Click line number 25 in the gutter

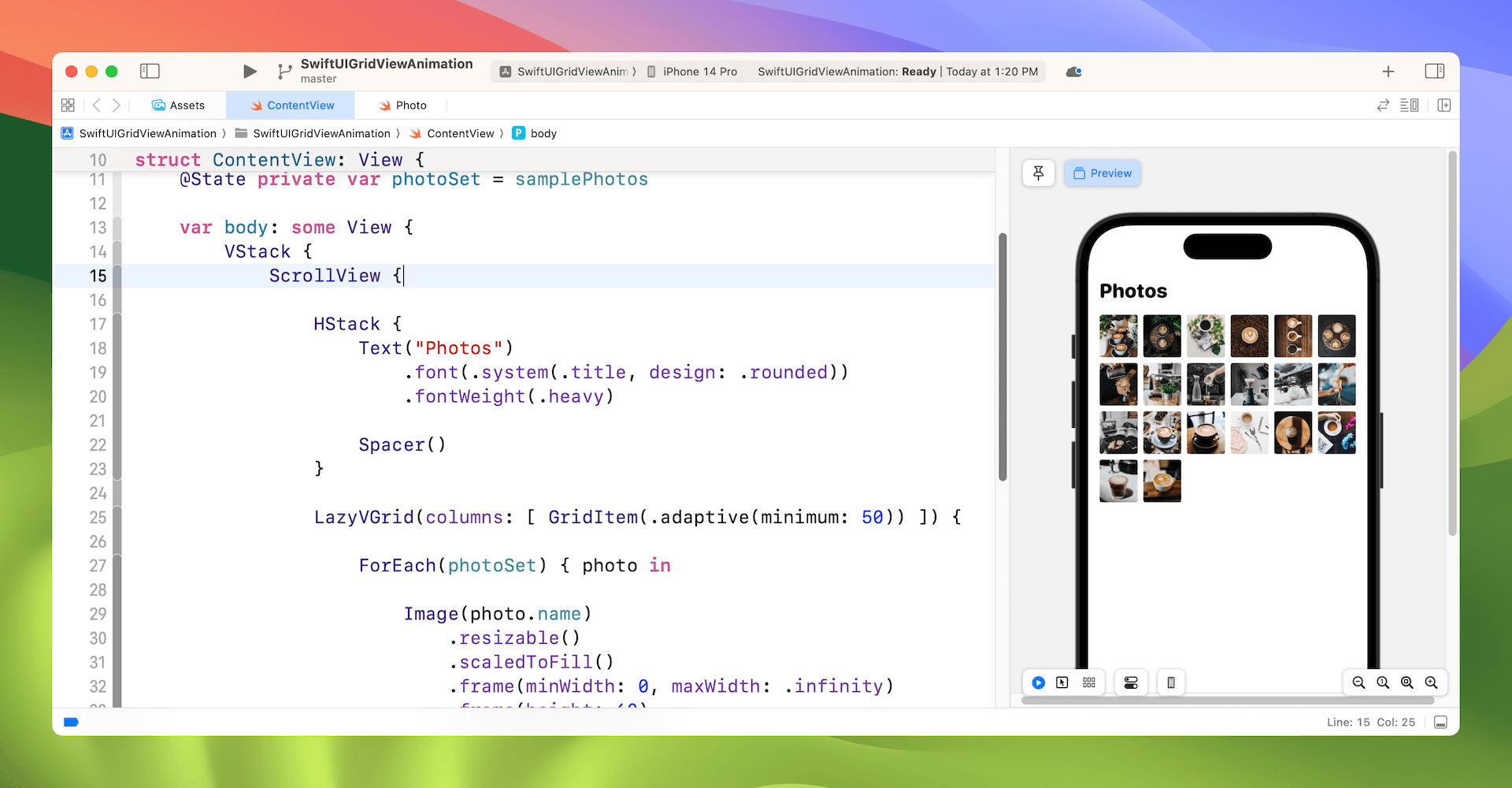coord(98,518)
